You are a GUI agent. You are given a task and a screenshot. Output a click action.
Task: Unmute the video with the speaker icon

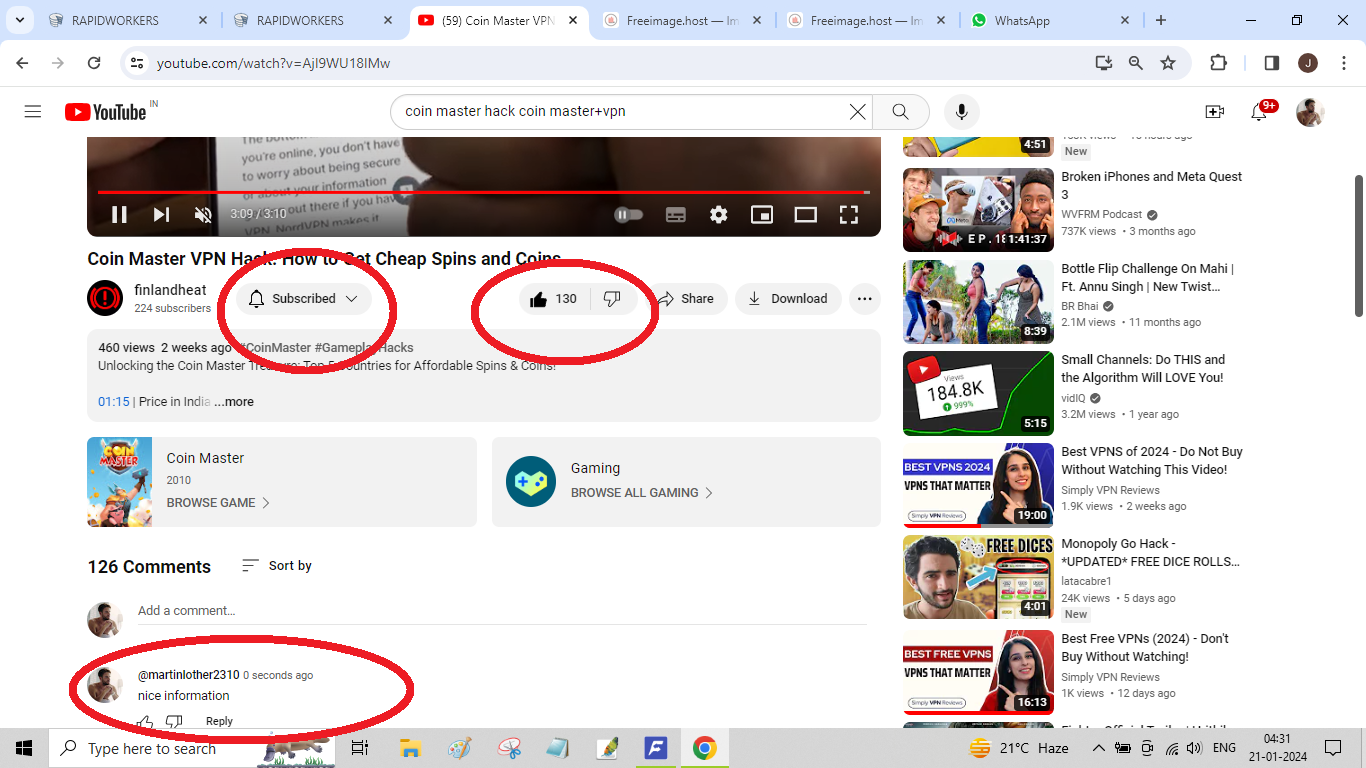pos(203,214)
